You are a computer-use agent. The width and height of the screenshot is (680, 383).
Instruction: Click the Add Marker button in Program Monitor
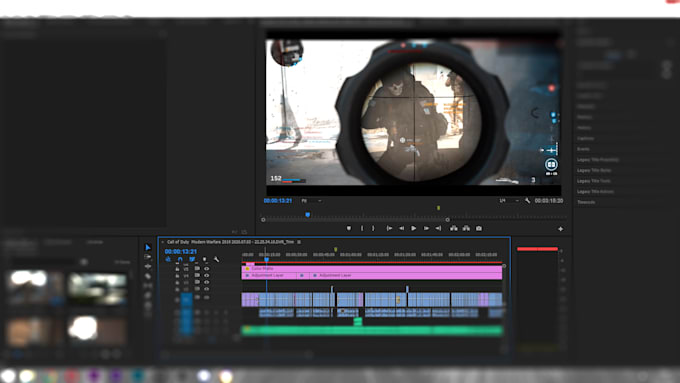(349, 228)
